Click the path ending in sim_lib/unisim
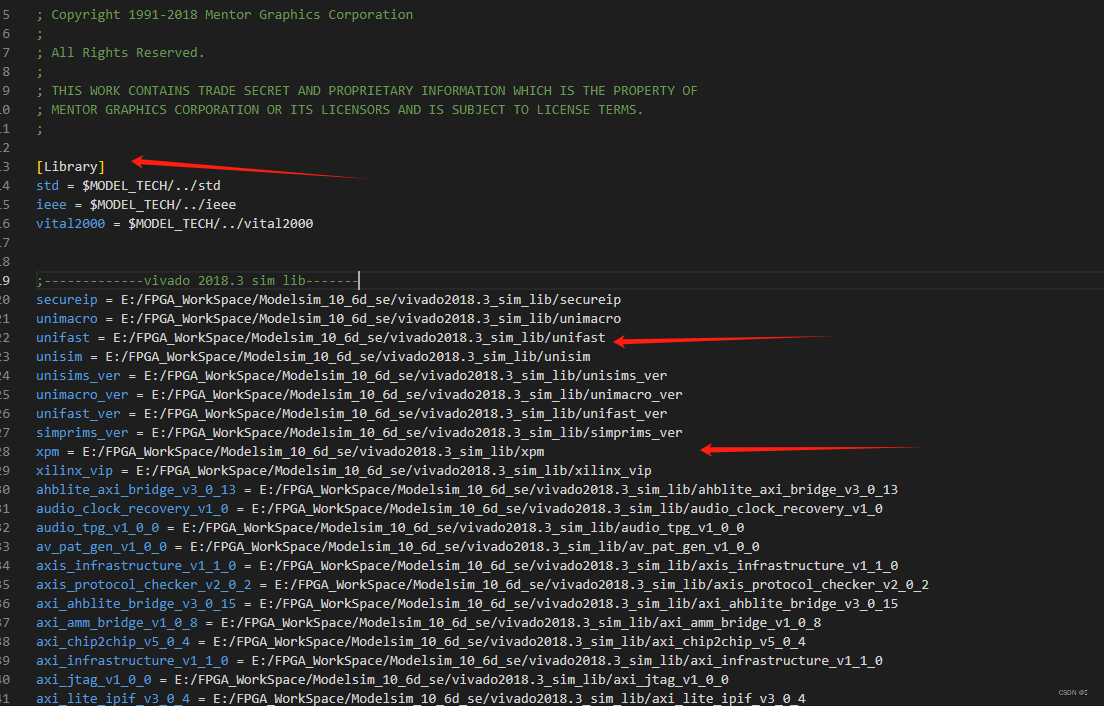 (348, 357)
